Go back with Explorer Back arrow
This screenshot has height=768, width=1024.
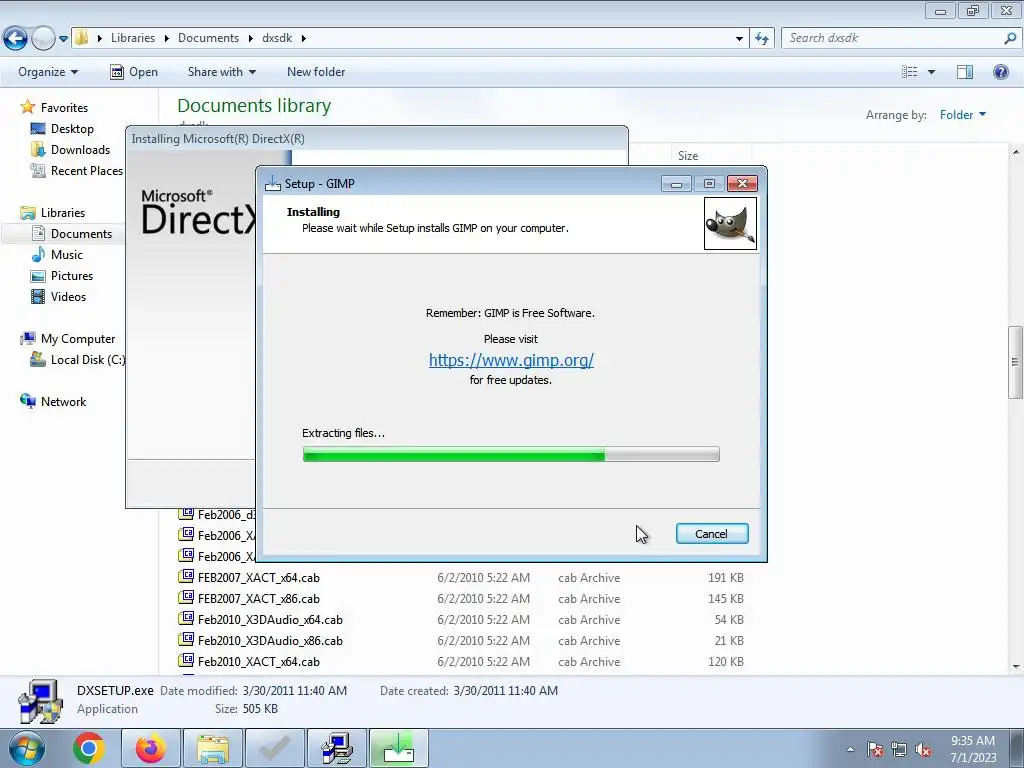16,39
